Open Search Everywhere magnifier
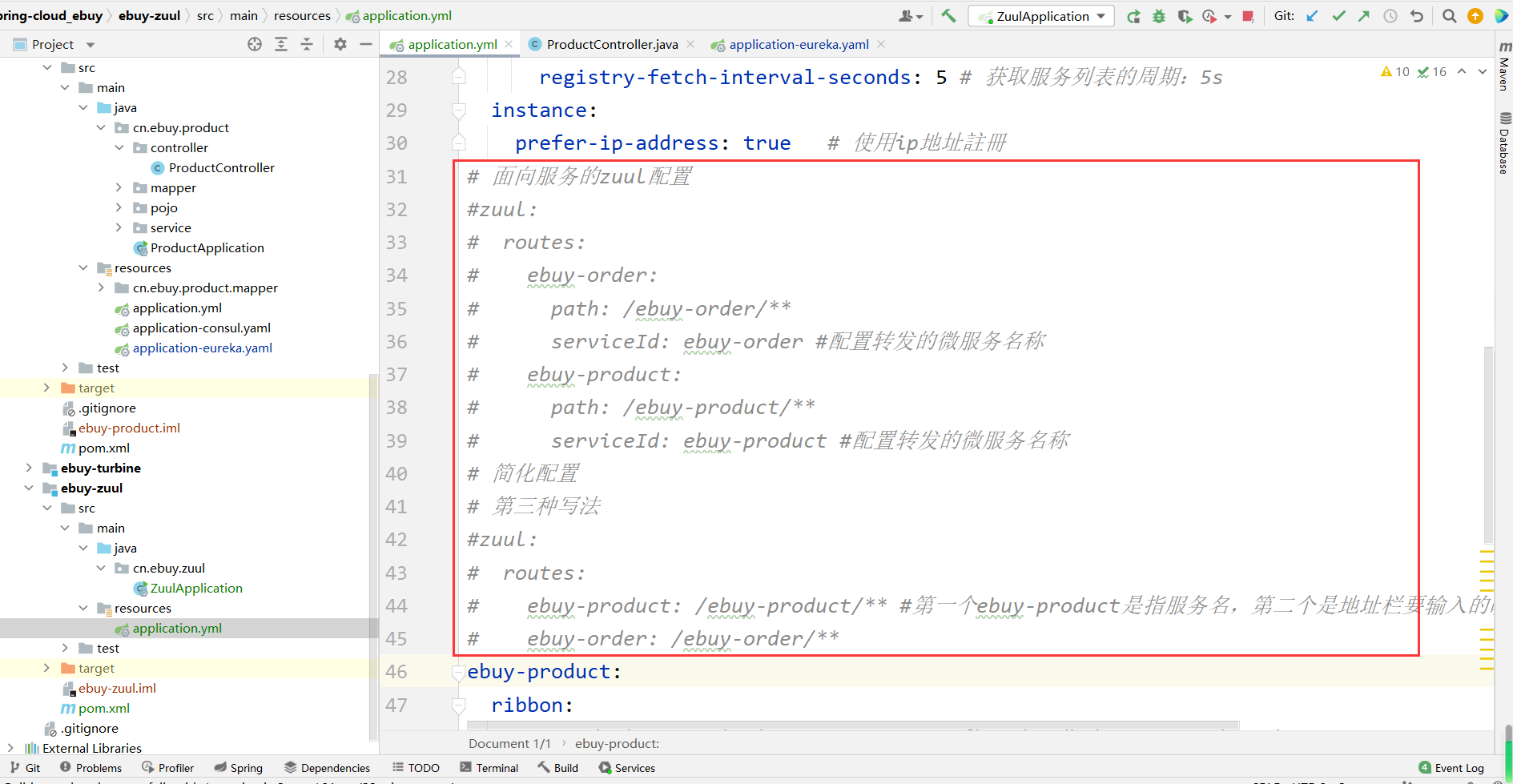This screenshot has height=784, width=1513. (1449, 16)
